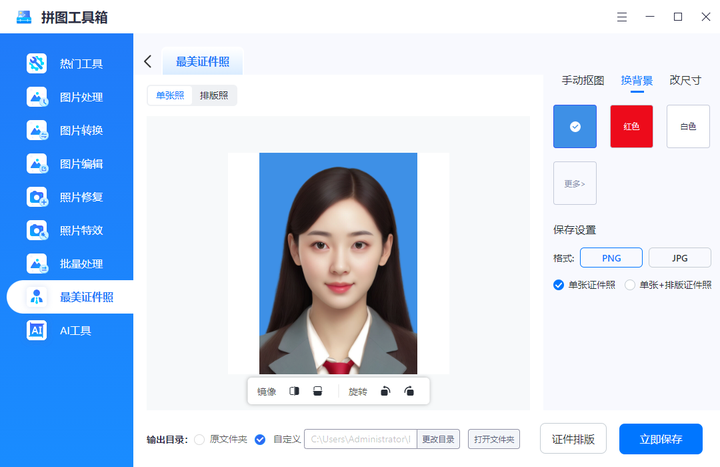Choose 单张证件照 save option
The width and height of the screenshot is (720, 467).
coord(558,285)
